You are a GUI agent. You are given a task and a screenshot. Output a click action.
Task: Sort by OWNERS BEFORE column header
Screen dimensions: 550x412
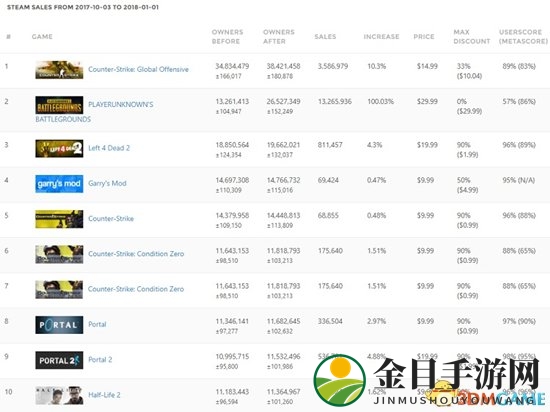tap(227, 36)
